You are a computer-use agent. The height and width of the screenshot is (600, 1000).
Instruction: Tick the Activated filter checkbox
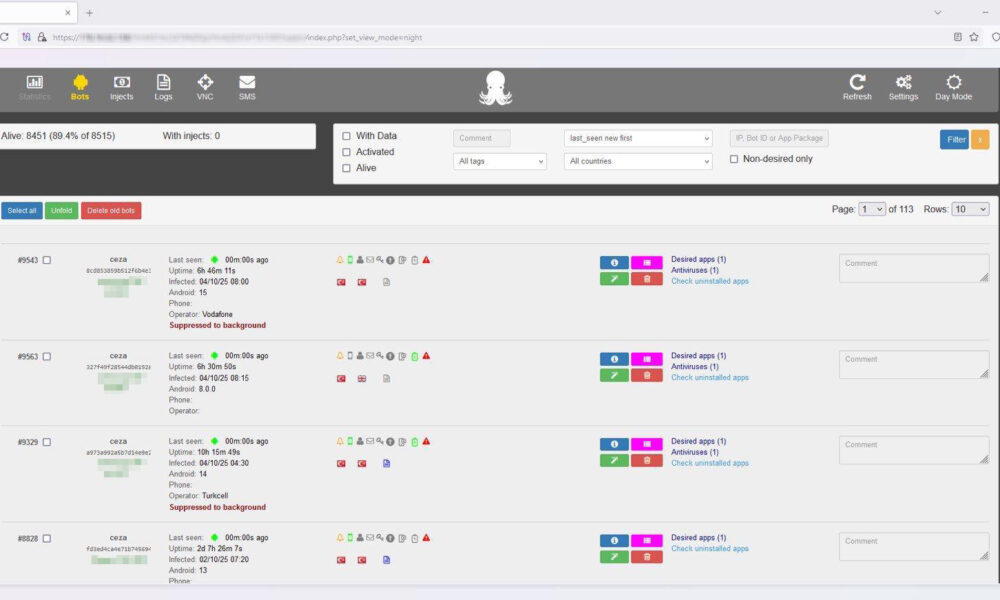[x=347, y=152]
